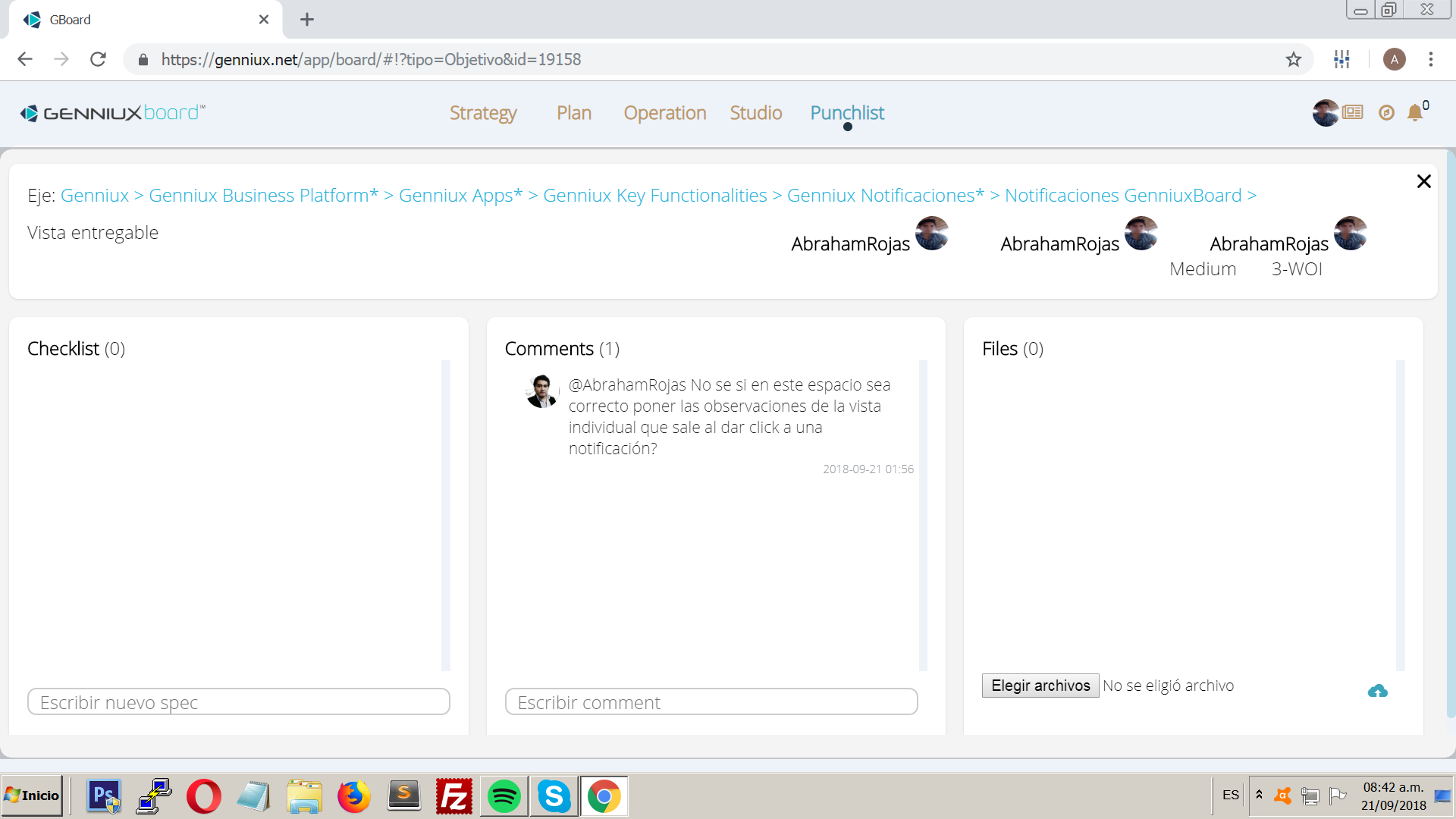This screenshot has width=1456, height=819.
Task: Switch to the Strategy tab
Action: point(483,113)
